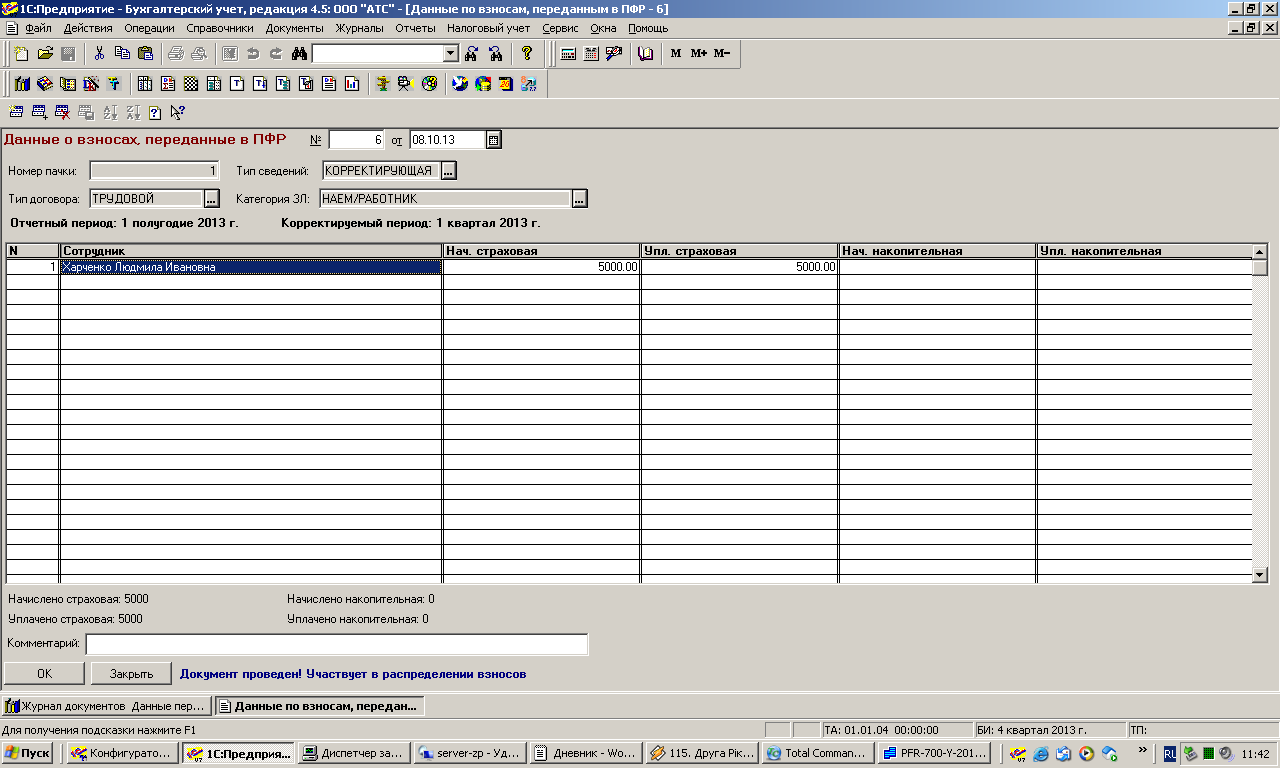Click the M- memory subtract button
This screenshot has width=1280, height=768.
point(722,53)
